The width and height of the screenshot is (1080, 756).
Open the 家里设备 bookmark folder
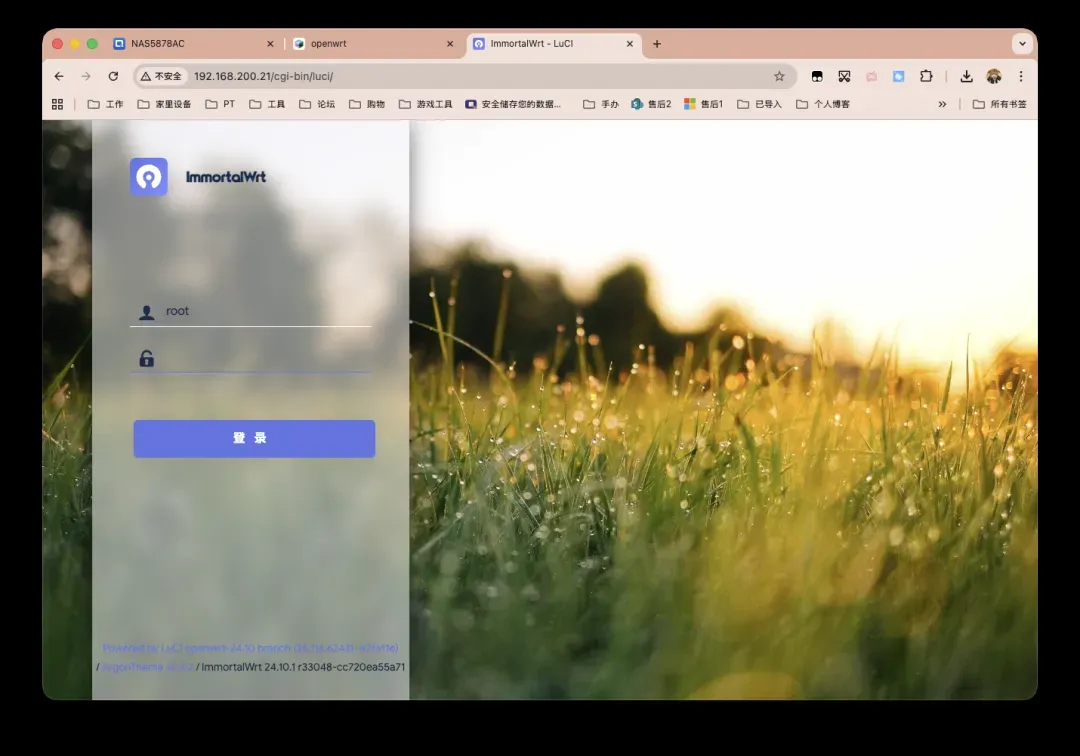(x=165, y=104)
